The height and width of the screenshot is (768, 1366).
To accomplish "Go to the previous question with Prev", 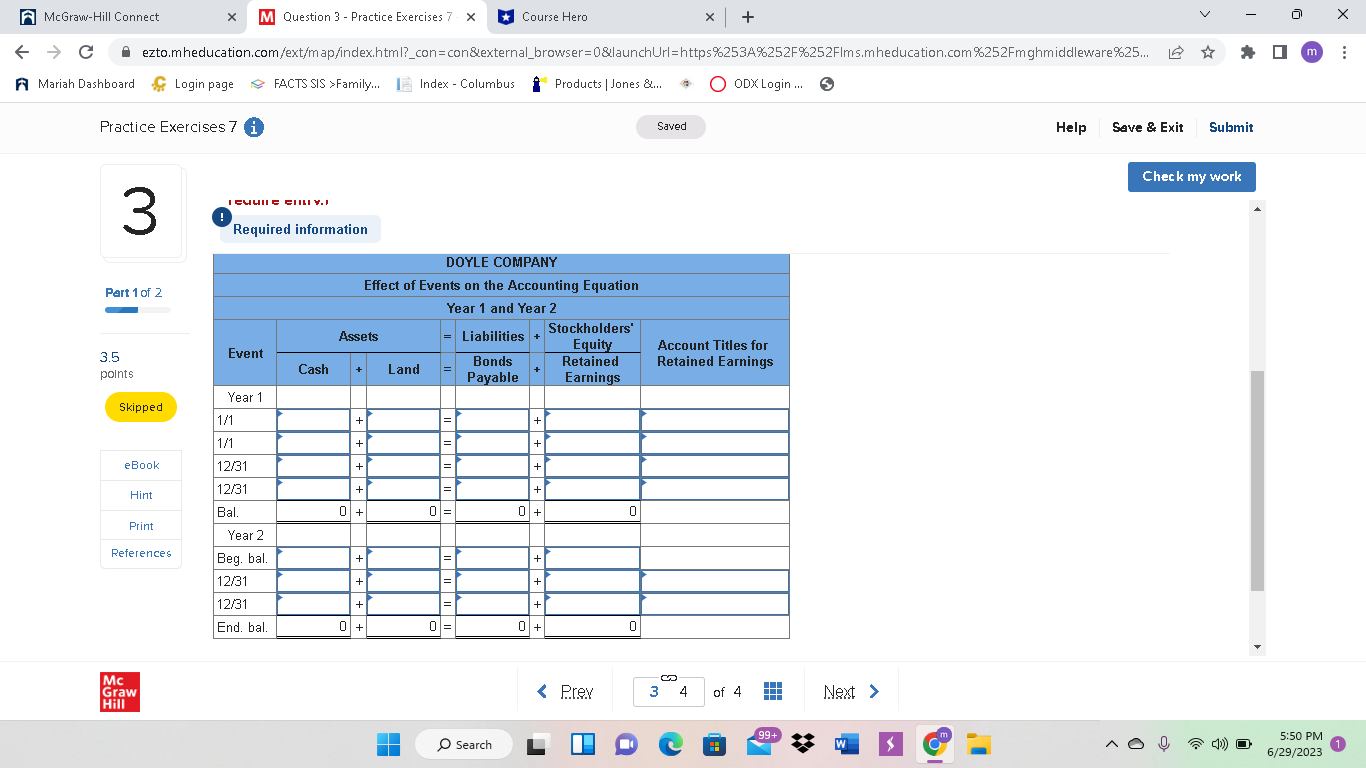I will pyautogui.click(x=566, y=691).
